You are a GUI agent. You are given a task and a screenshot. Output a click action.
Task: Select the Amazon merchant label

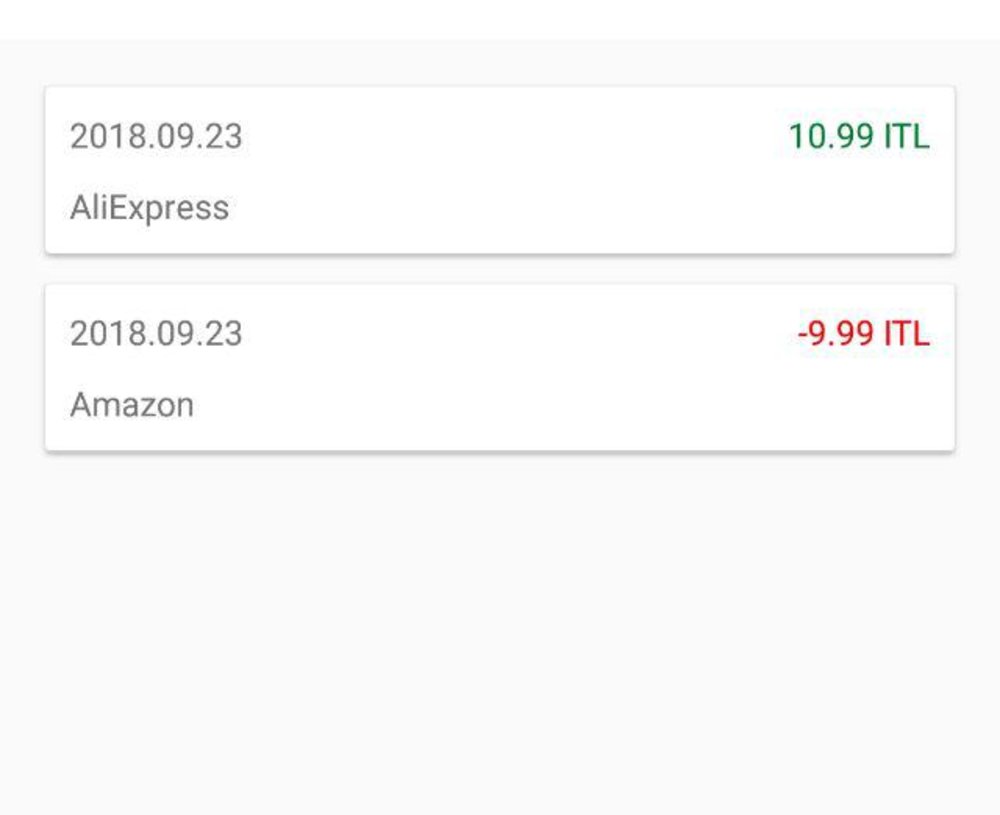tap(132, 405)
